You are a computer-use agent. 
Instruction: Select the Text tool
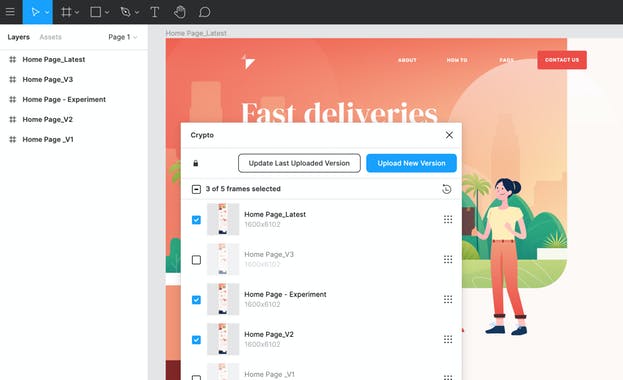pos(155,12)
